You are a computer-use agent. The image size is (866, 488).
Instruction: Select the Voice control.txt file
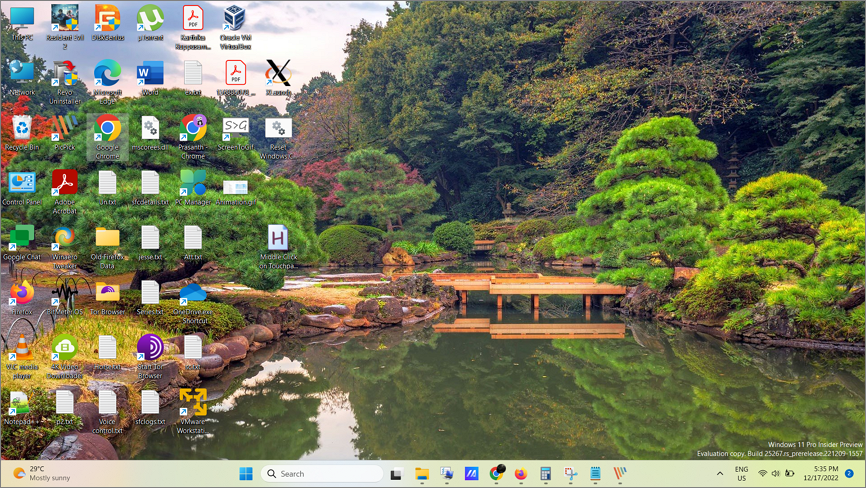tap(108, 411)
